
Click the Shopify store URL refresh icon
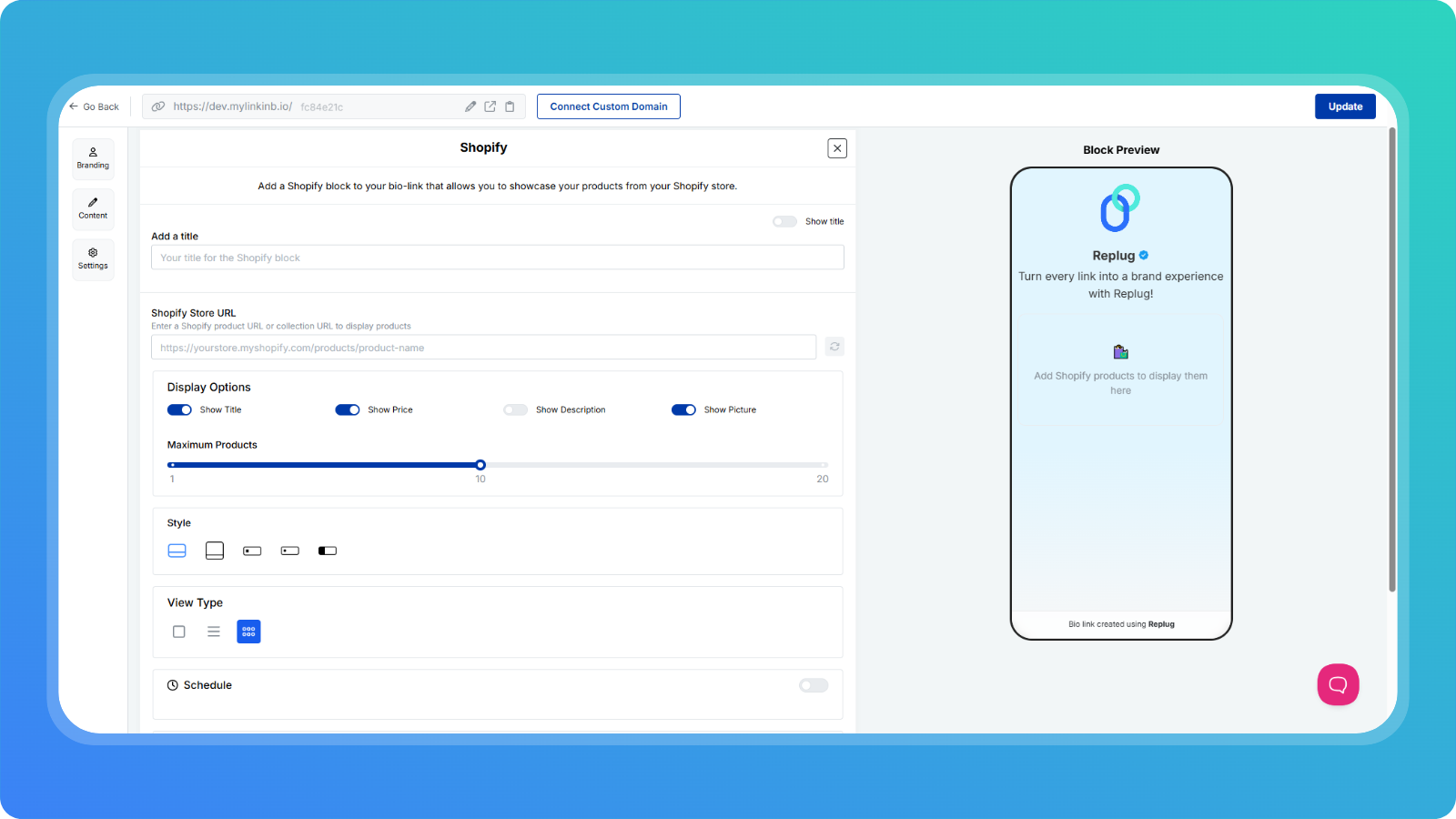(834, 347)
